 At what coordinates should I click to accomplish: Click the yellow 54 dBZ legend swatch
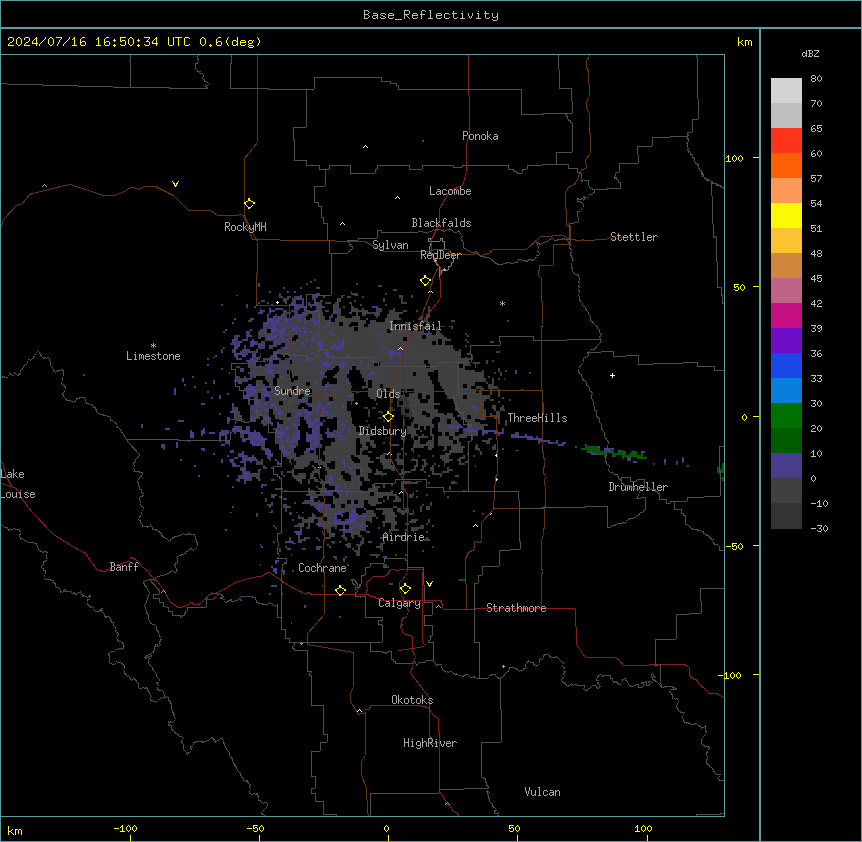pyautogui.click(x=786, y=215)
